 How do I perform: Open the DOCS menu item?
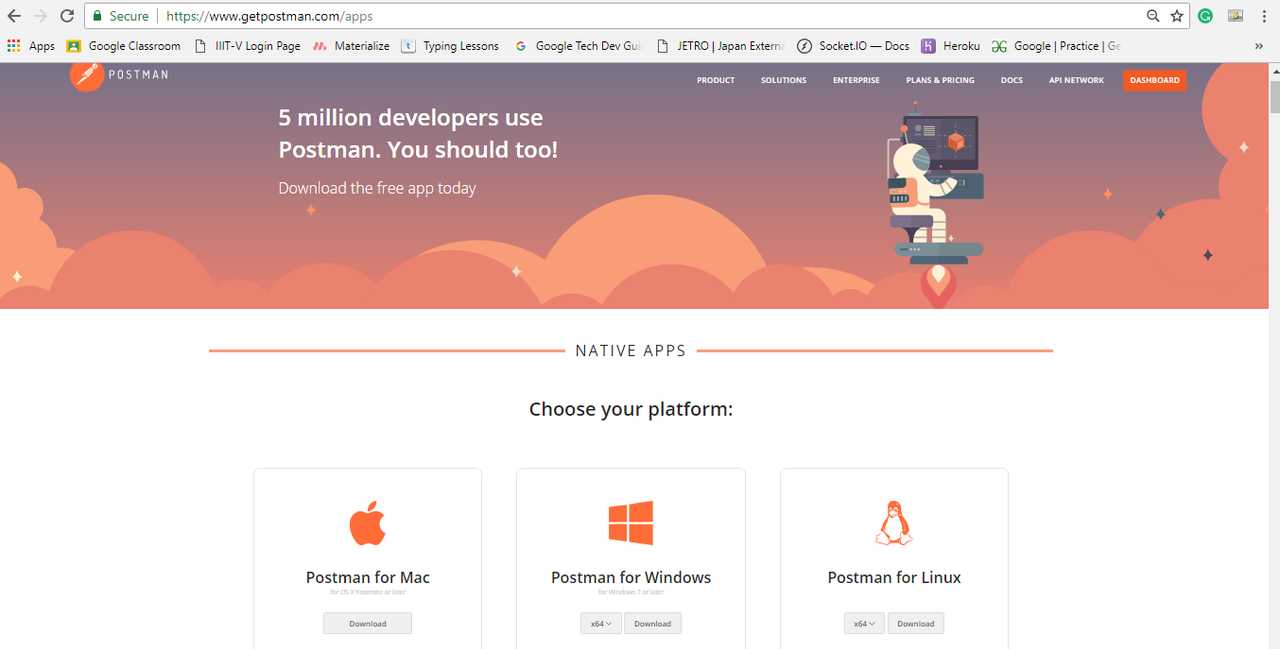(1012, 80)
